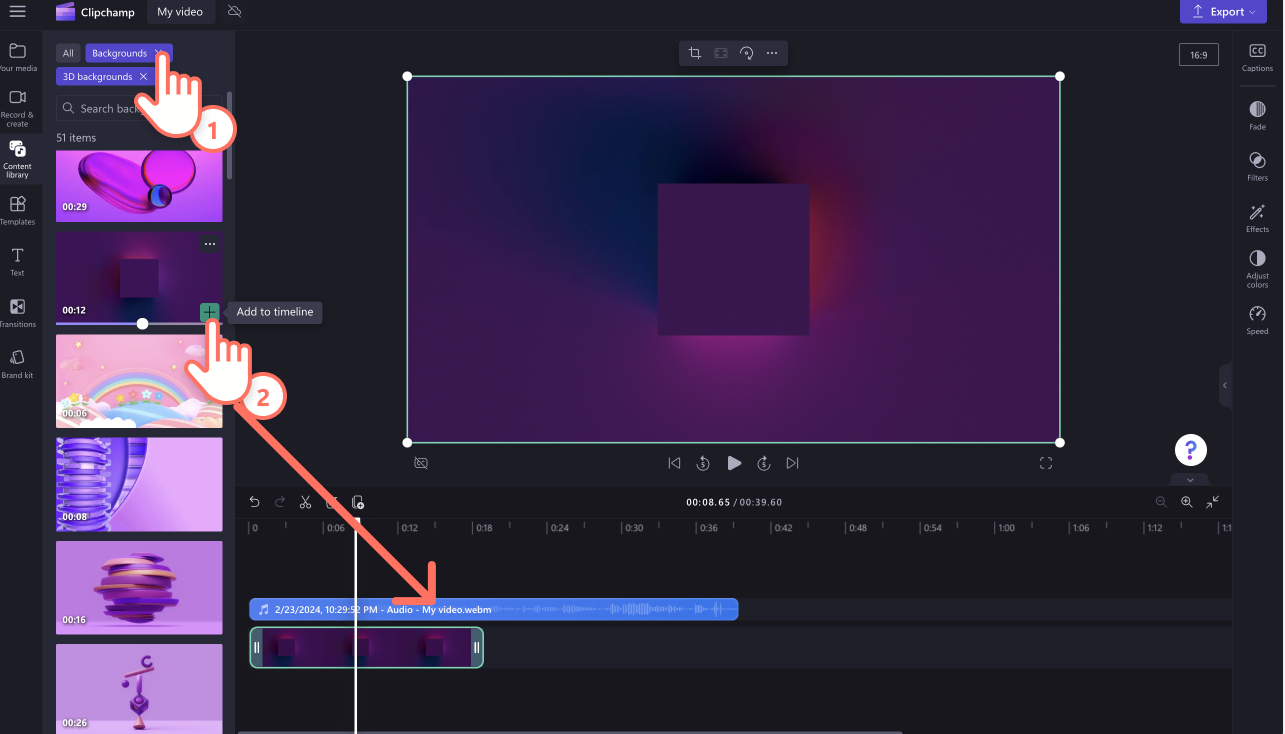Image resolution: width=1285 pixels, height=734 pixels.
Task: Split the clip using the scissors icon
Action: point(306,502)
